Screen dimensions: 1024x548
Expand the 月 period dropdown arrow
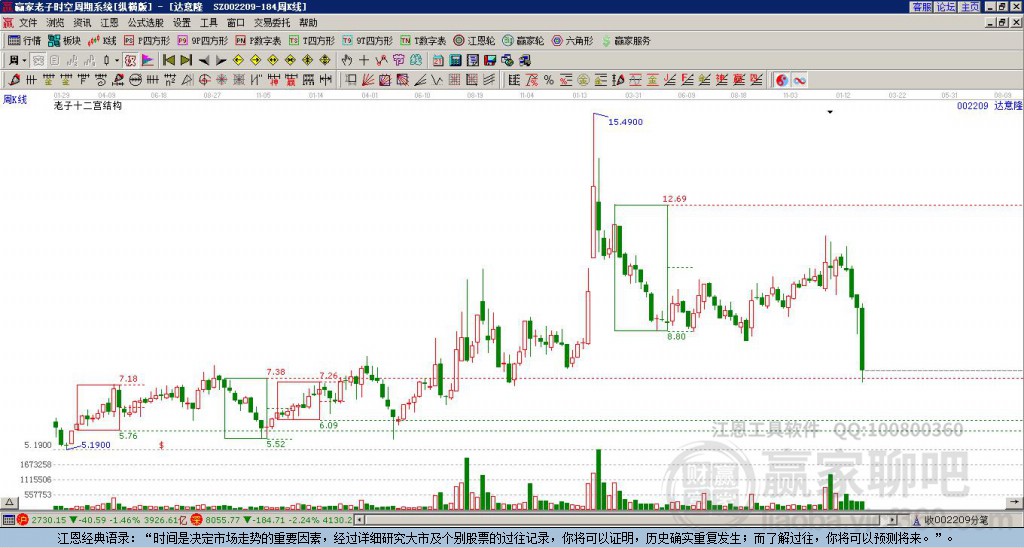(24, 60)
